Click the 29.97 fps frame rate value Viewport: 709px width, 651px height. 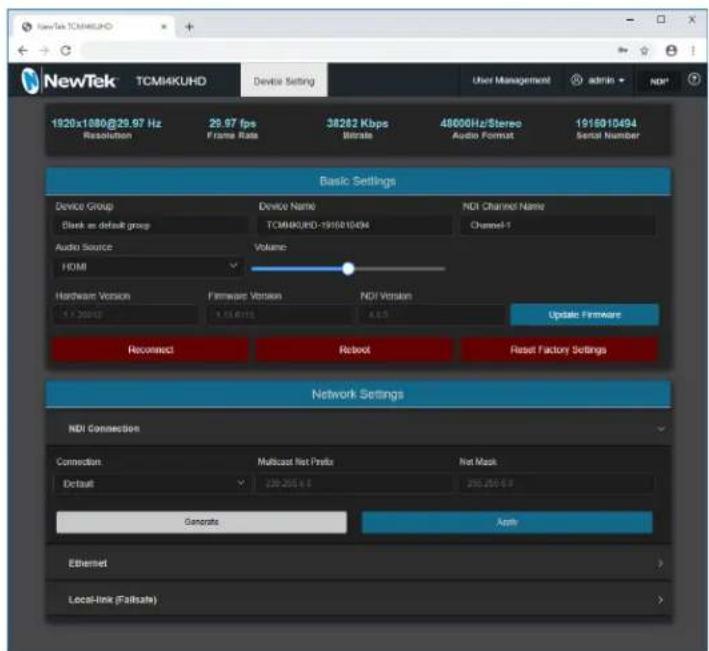[x=232, y=123]
